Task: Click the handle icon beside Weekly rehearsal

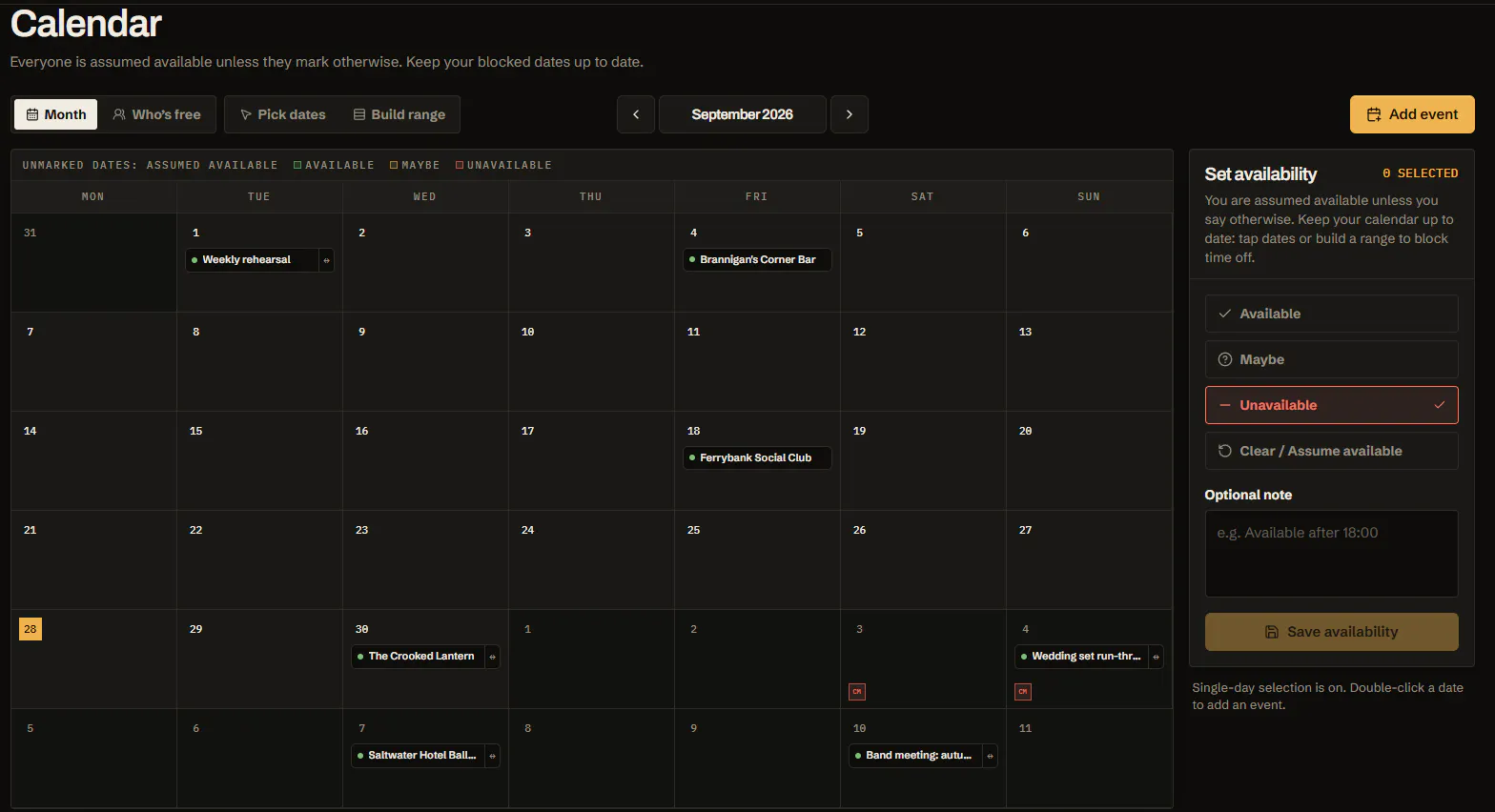Action: tap(326, 260)
